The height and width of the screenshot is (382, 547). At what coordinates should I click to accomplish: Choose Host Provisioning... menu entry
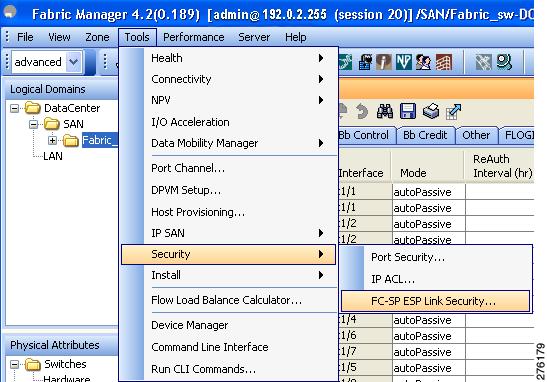tap(228, 212)
